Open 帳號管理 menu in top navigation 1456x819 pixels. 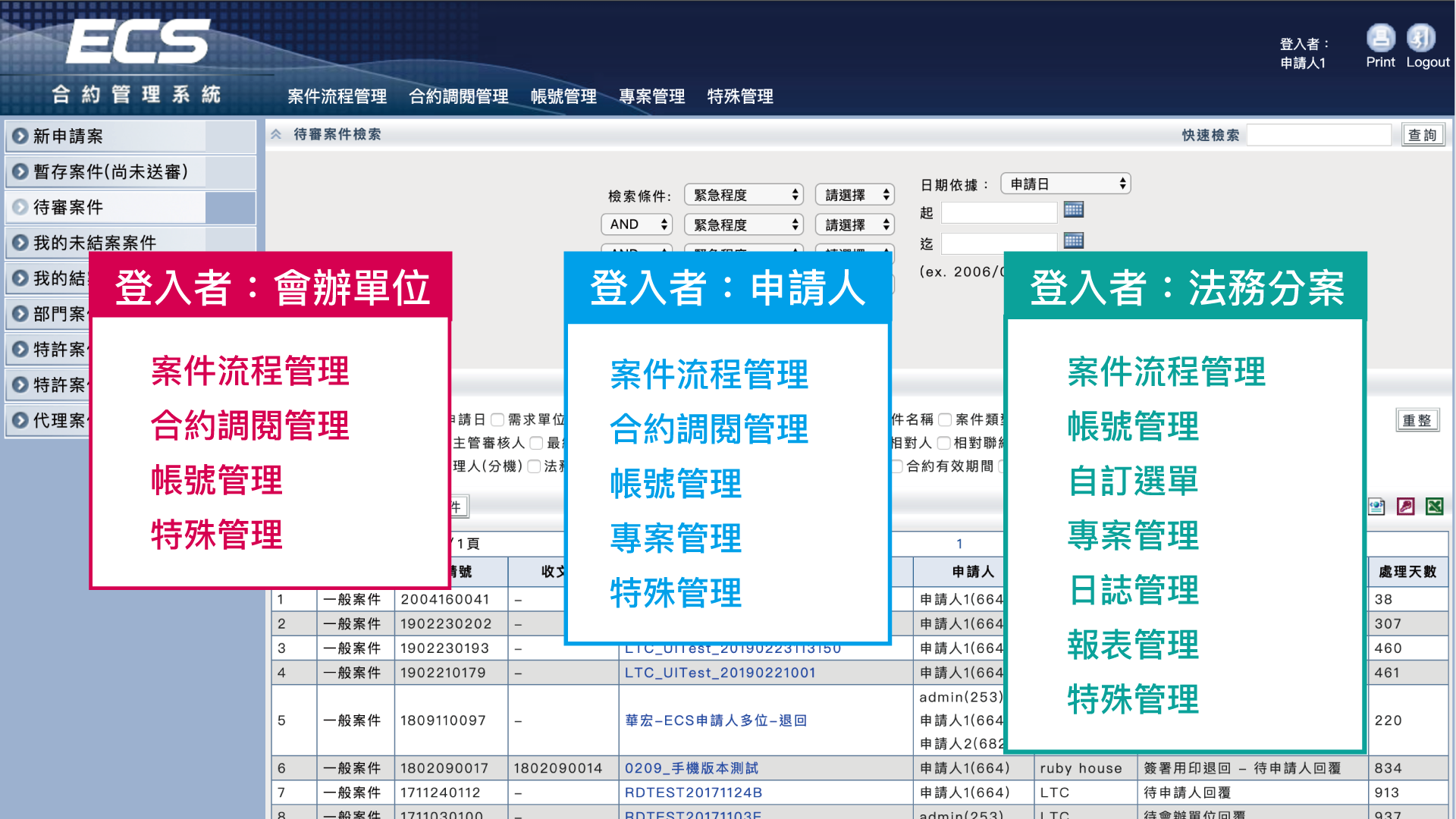[563, 97]
